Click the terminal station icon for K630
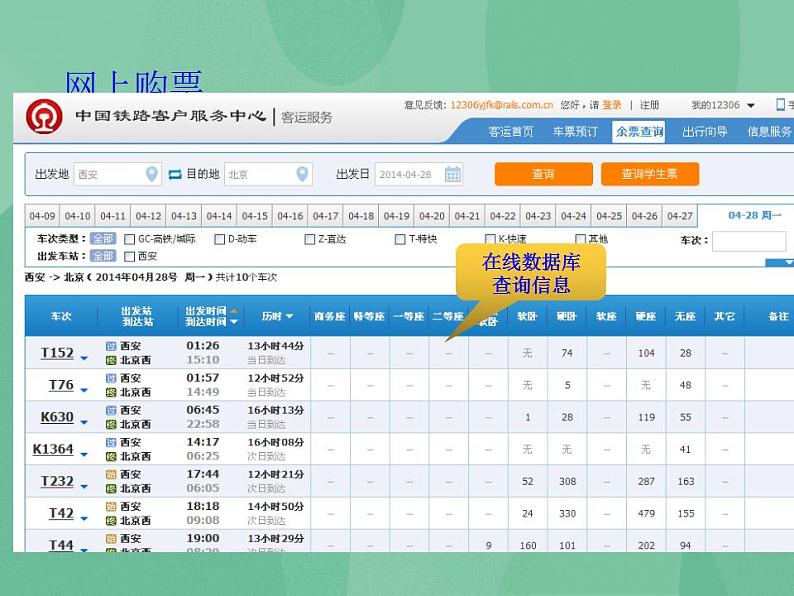 112,424
